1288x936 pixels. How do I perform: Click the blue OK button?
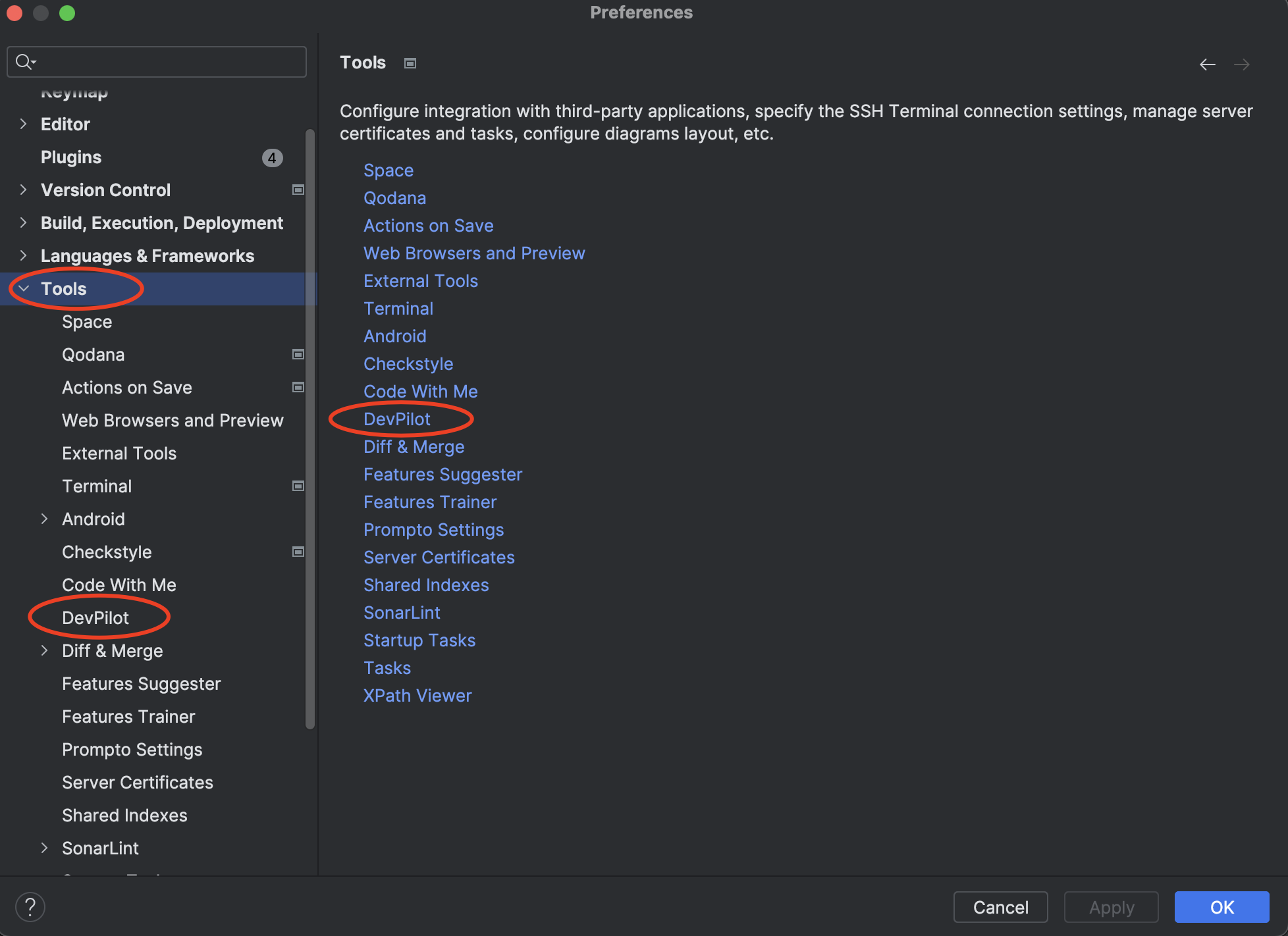coord(1221,907)
